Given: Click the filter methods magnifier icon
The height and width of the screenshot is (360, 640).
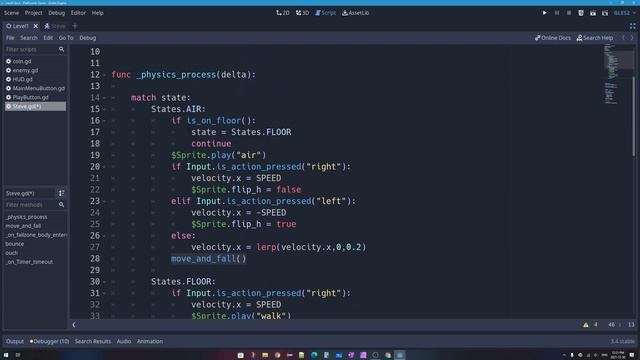Looking at the screenshot, I should (61, 204).
